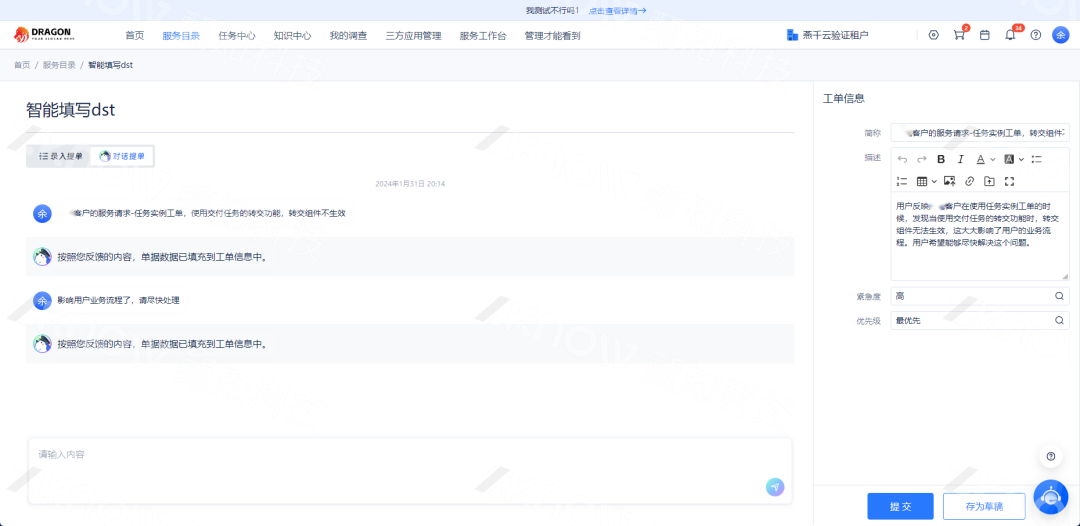Switch to the 录入提单 mode
This screenshot has height=526, width=1080.
pyautogui.click(x=60, y=156)
